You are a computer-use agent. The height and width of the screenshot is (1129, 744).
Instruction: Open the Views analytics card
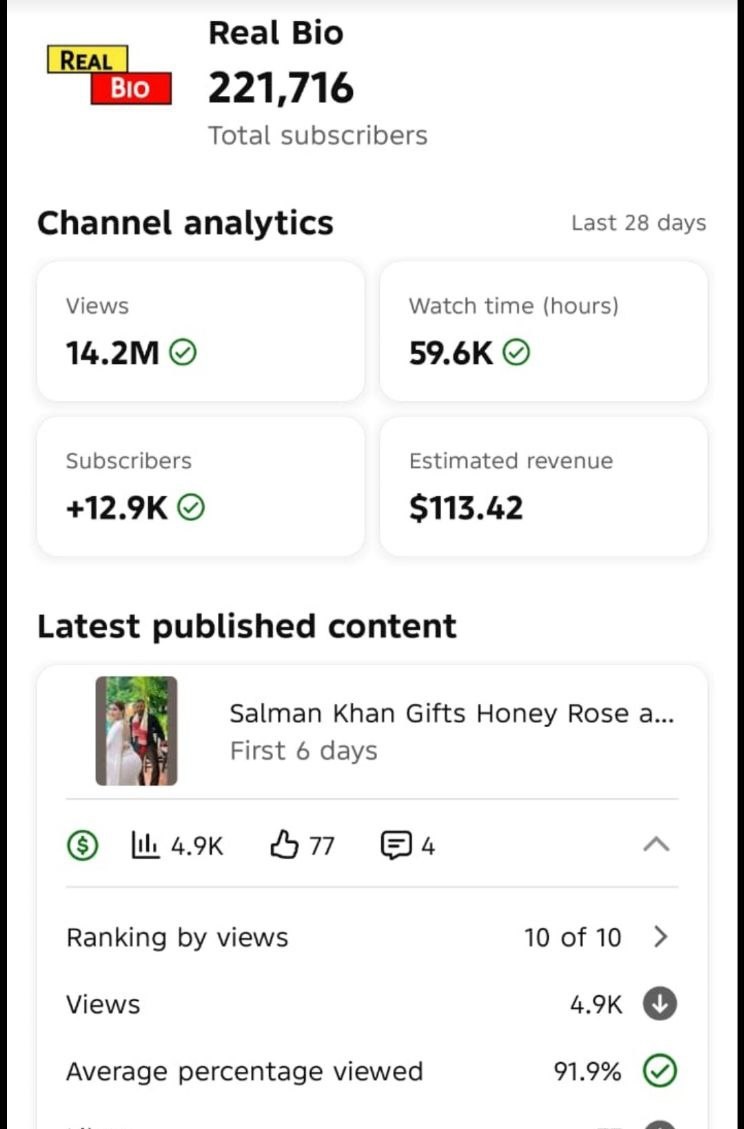[200, 331]
